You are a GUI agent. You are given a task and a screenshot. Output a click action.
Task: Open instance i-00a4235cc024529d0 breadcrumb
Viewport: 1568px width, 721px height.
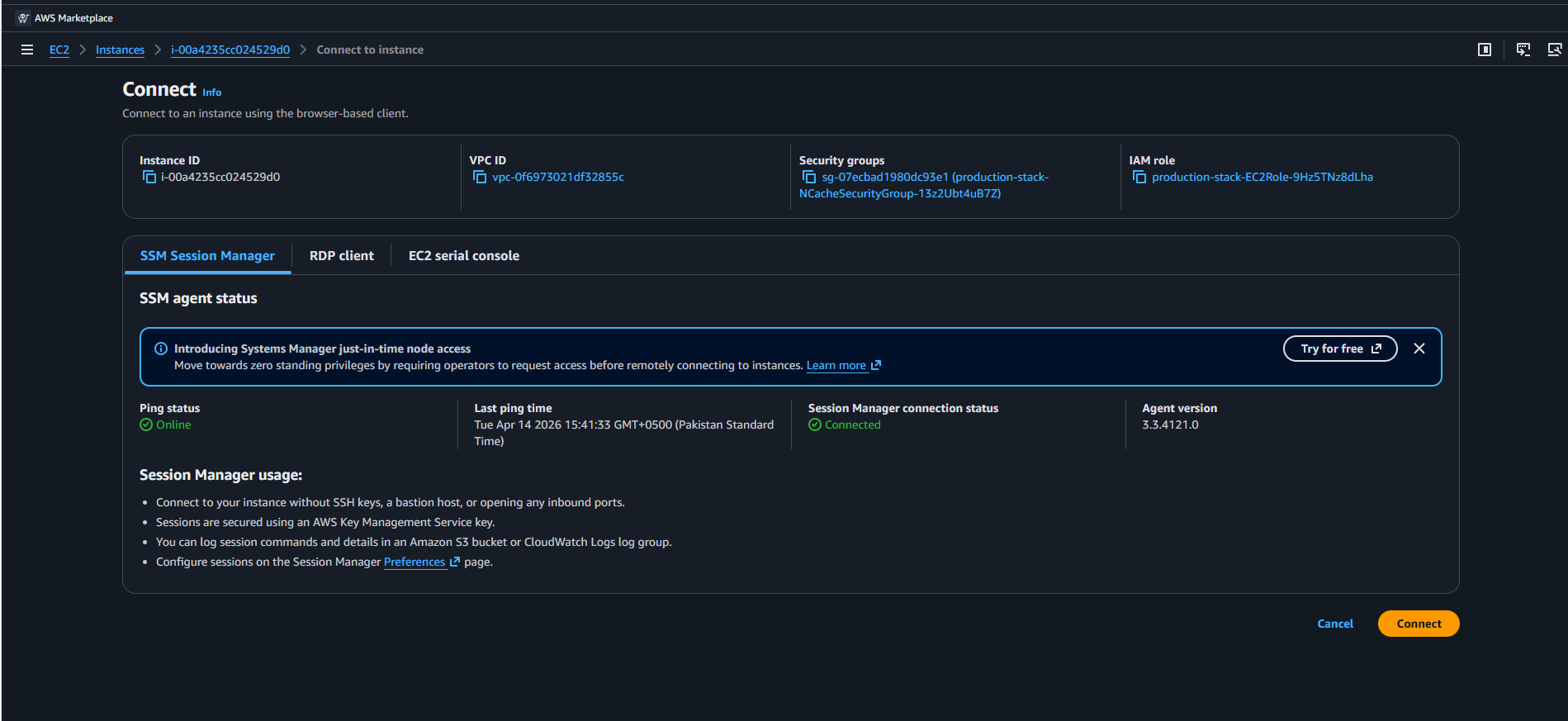click(x=230, y=50)
